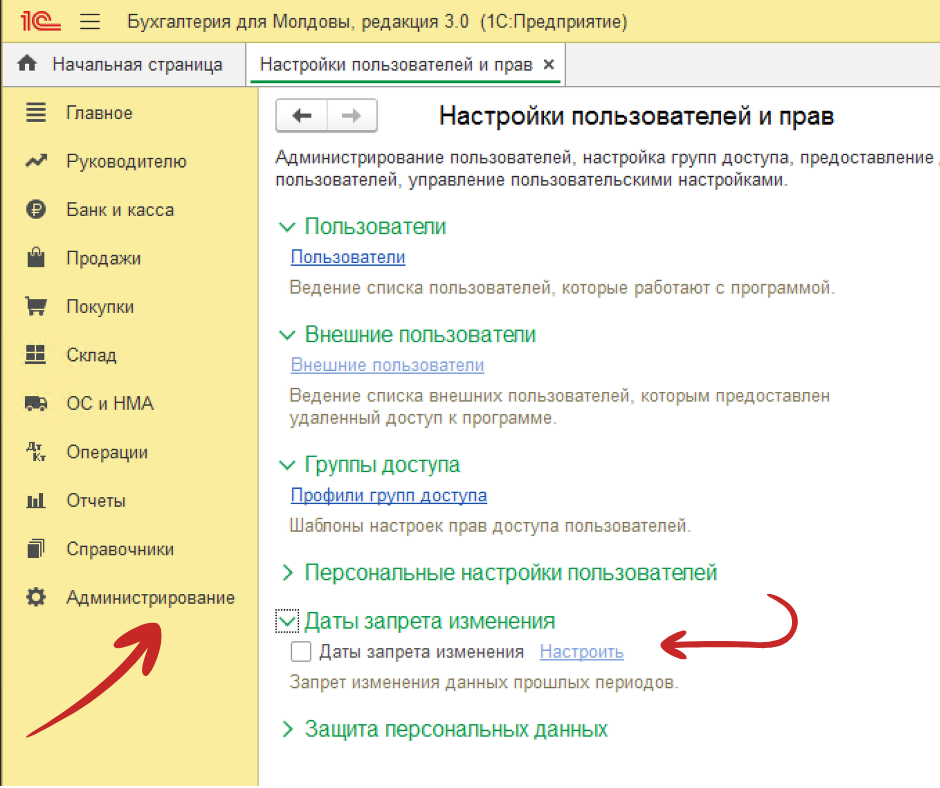Open Профили групп доступа link

click(388, 495)
